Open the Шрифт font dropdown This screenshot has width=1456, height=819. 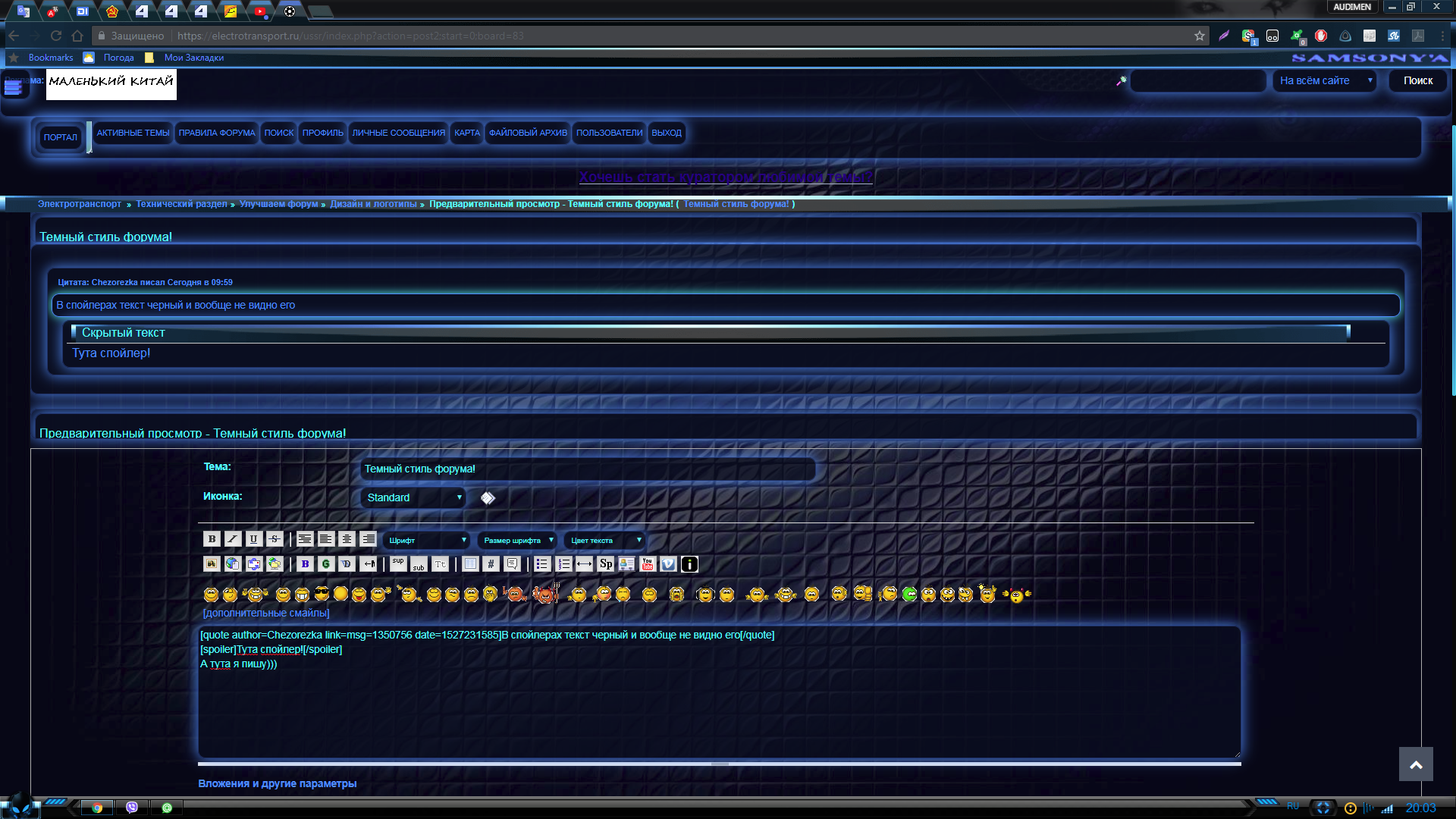[x=426, y=540]
